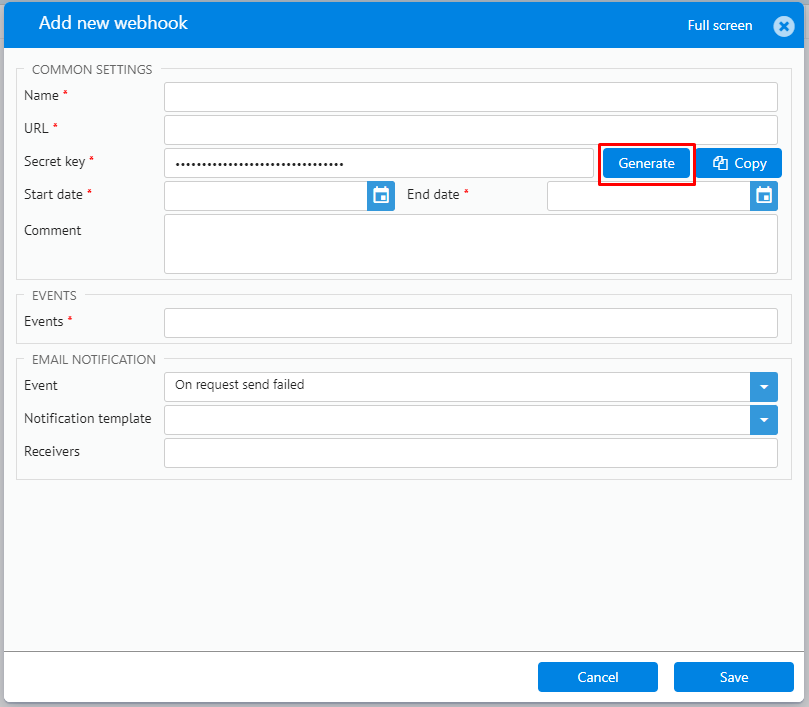Switch dialog to Full screen

[719, 25]
